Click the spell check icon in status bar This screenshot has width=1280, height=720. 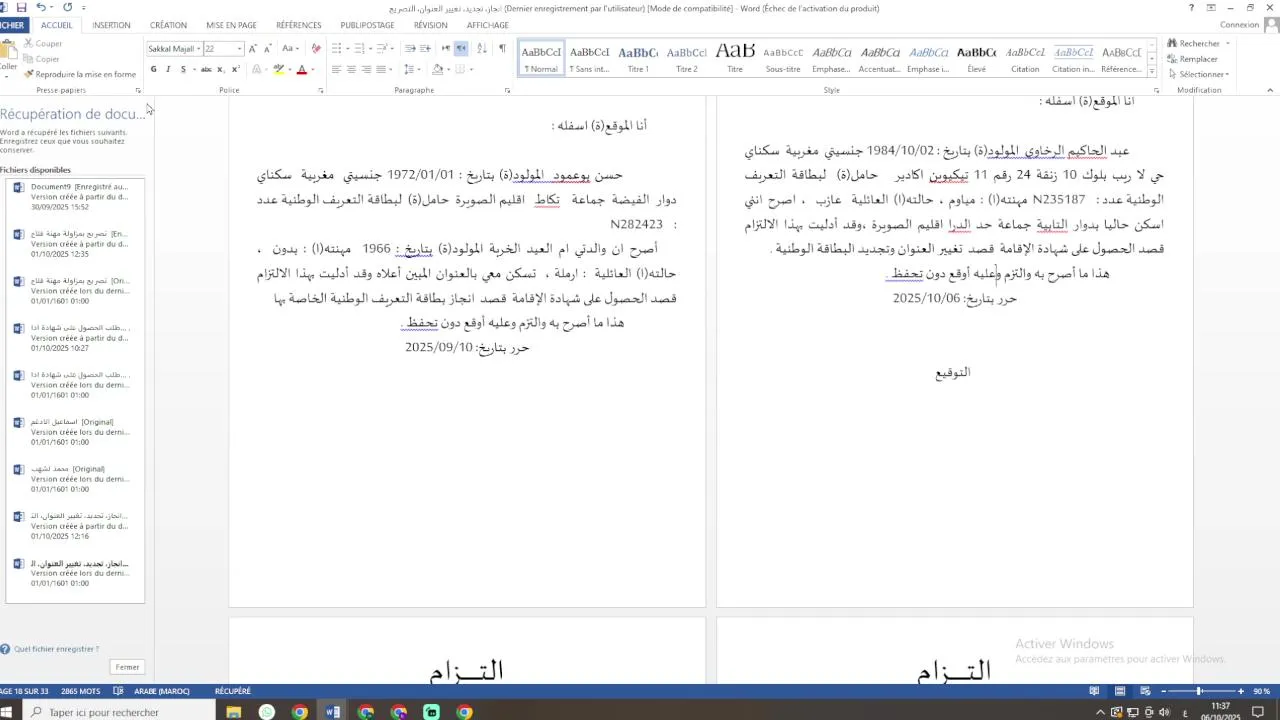click(119, 691)
